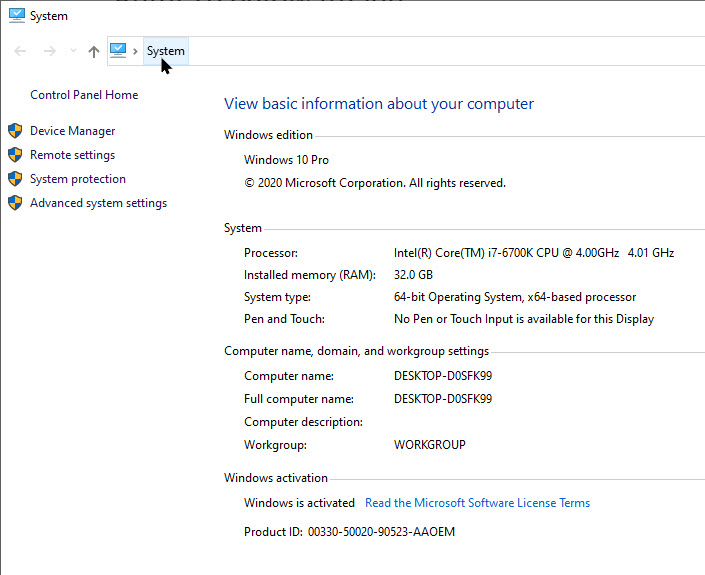Go back using the Back arrow

21,51
